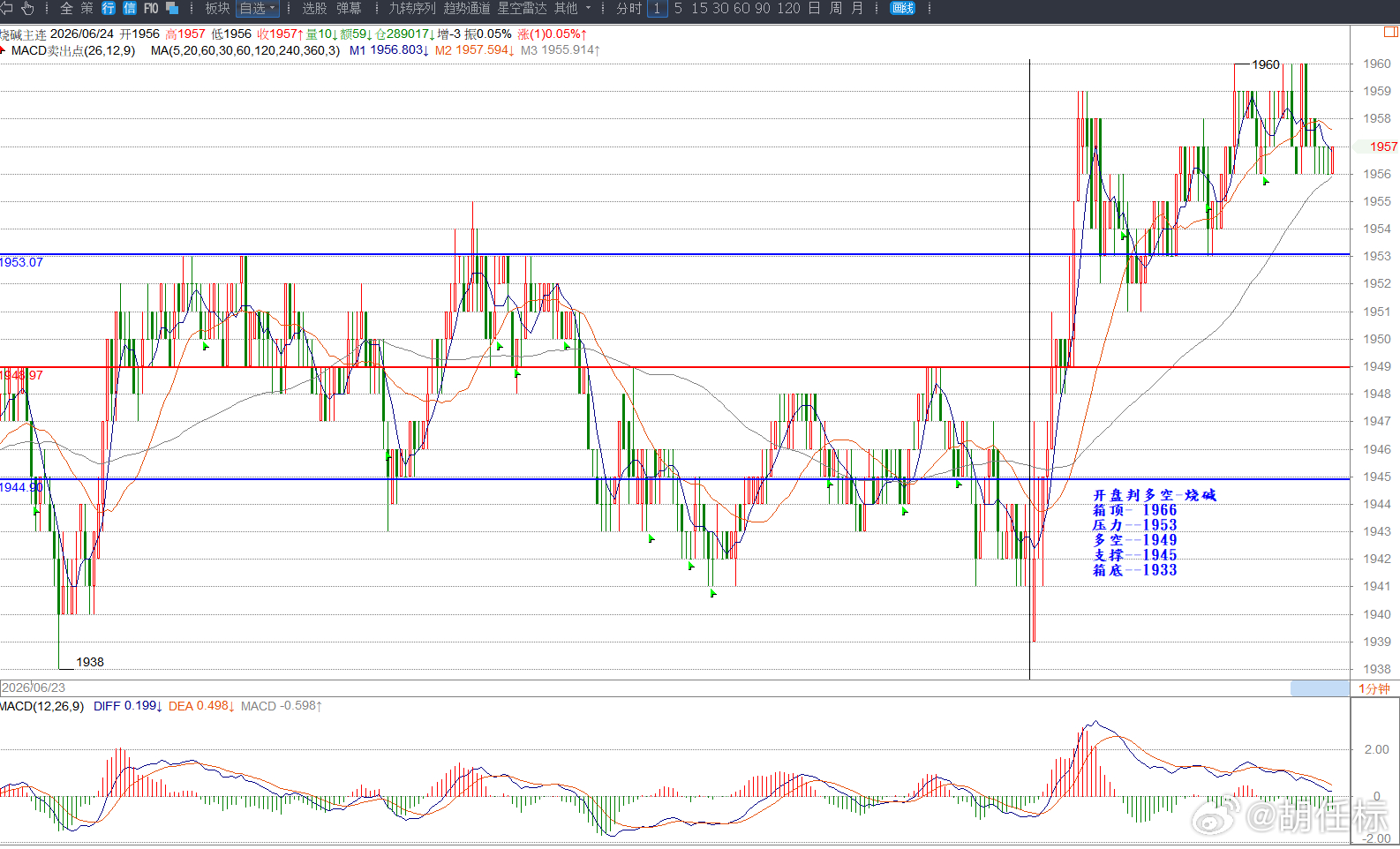The width and height of the screenshot is (1400, 849).
Task: Click the 1953.07 blue line label
Action: [x=21, y=262]
